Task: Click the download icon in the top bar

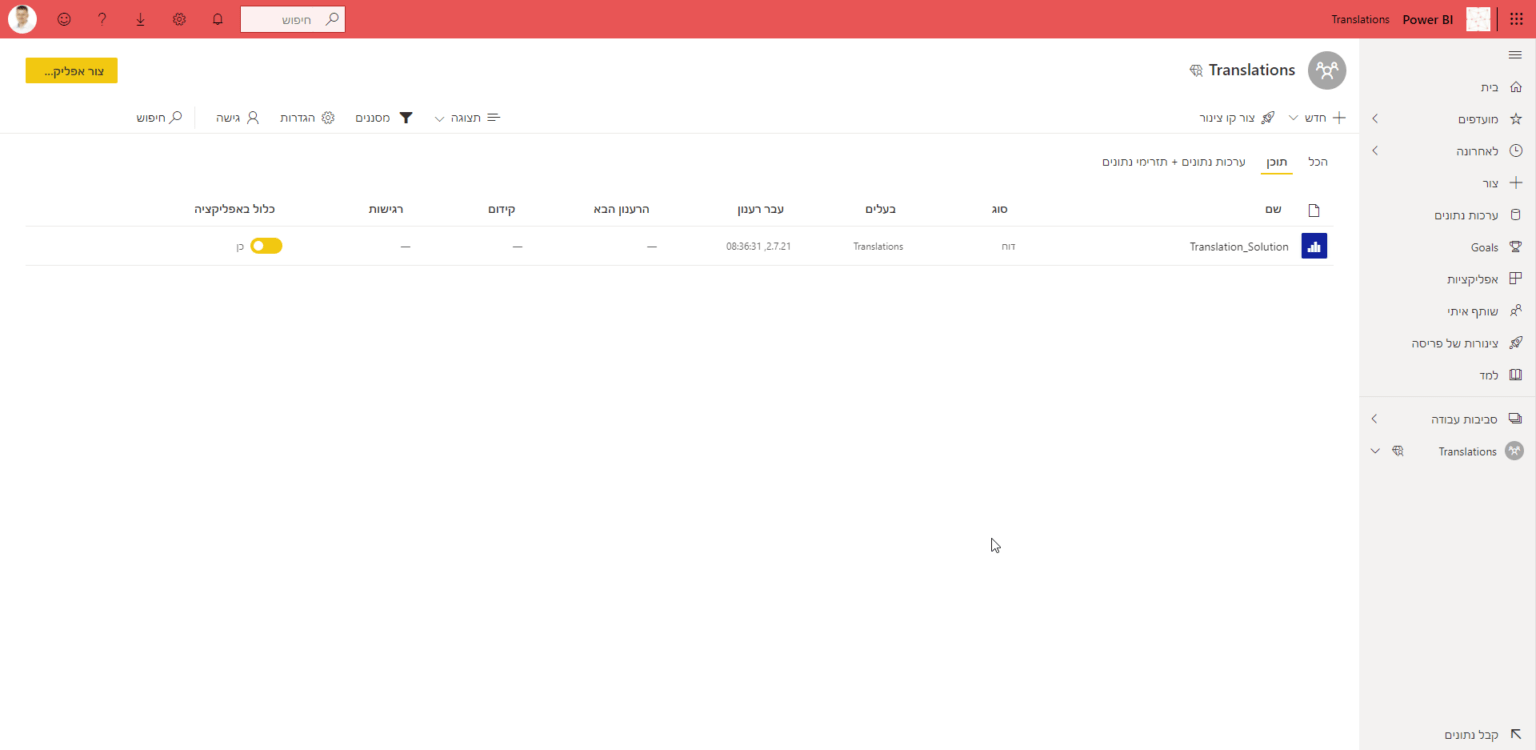Action: 140,18
